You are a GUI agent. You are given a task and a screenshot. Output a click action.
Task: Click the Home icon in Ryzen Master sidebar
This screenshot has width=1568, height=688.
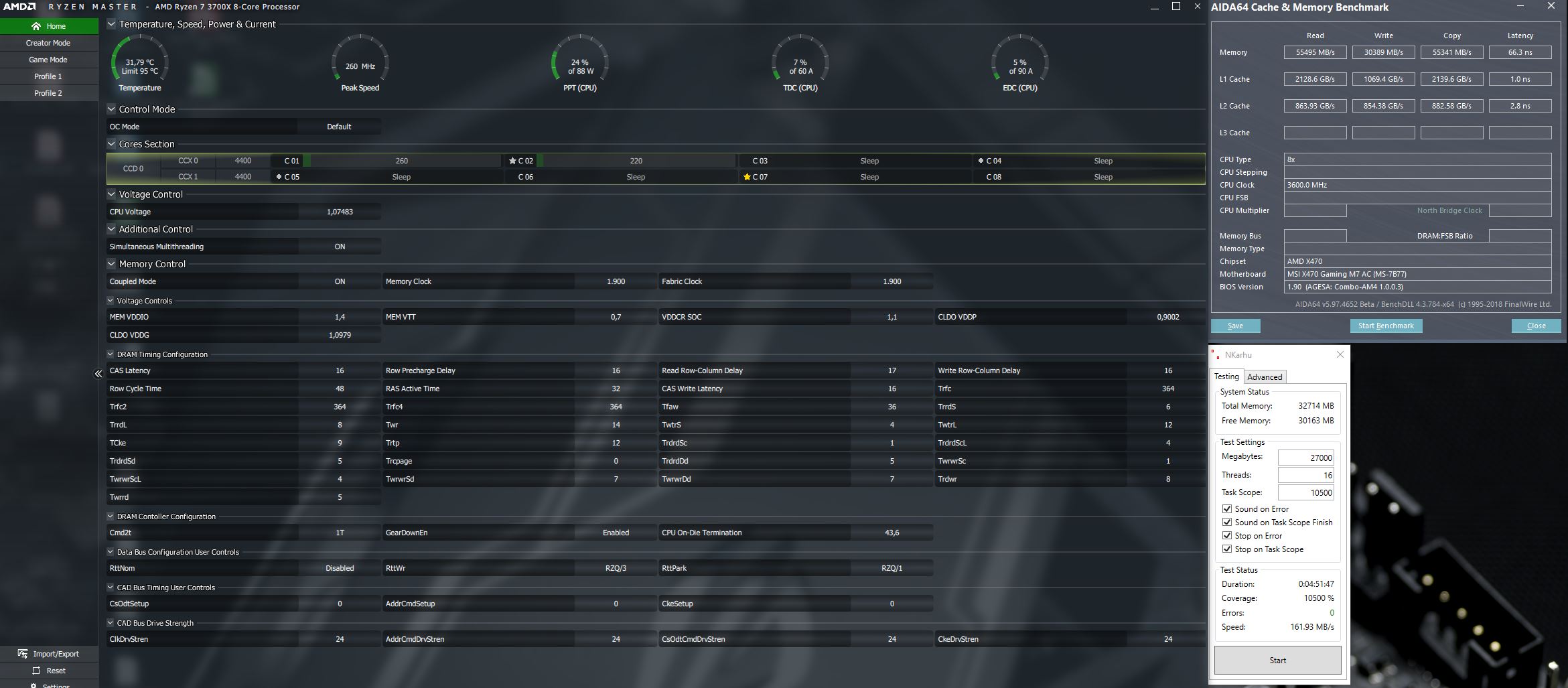[x=36, y=26]
